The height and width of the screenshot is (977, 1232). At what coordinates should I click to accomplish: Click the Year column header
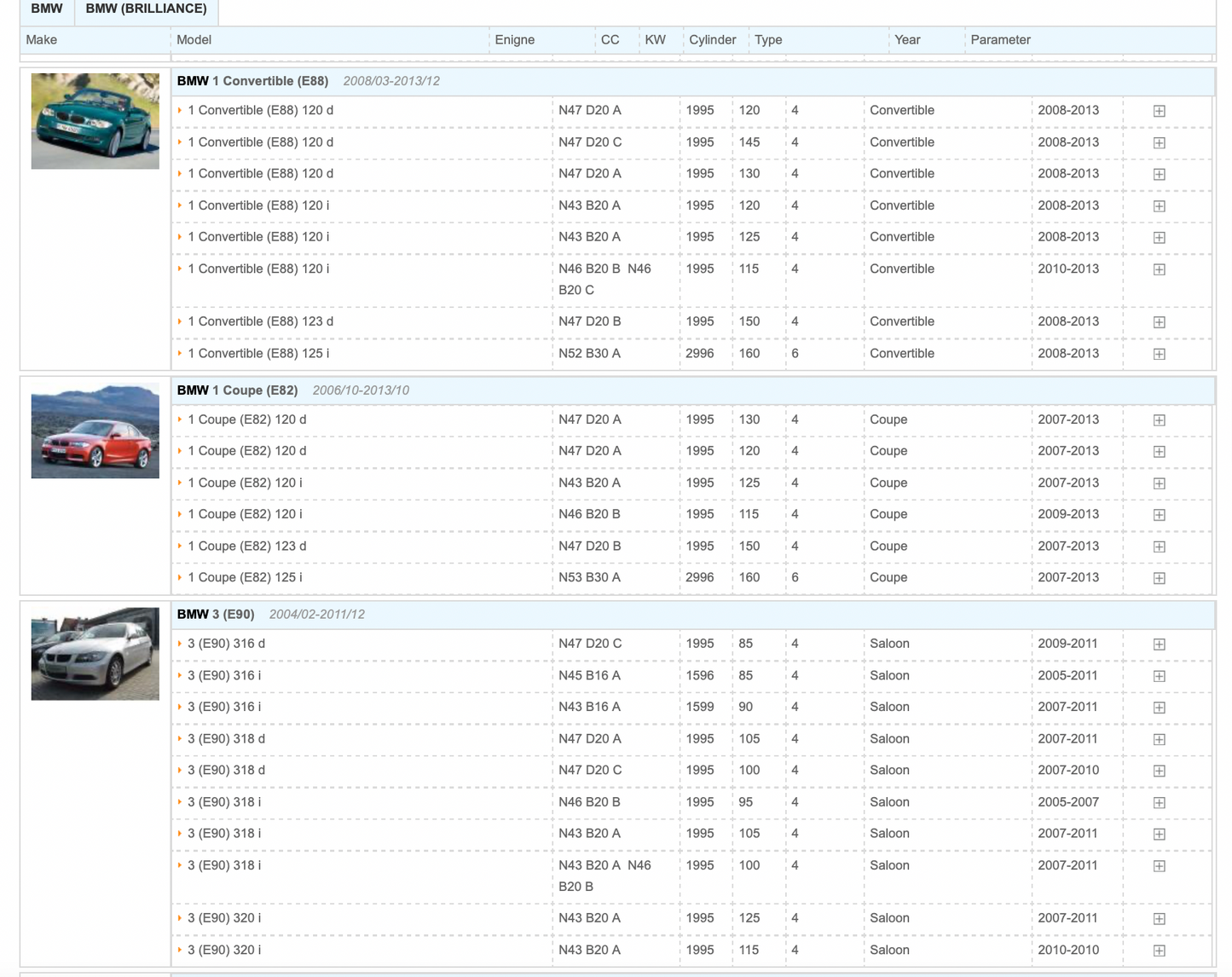pos(907,40)
